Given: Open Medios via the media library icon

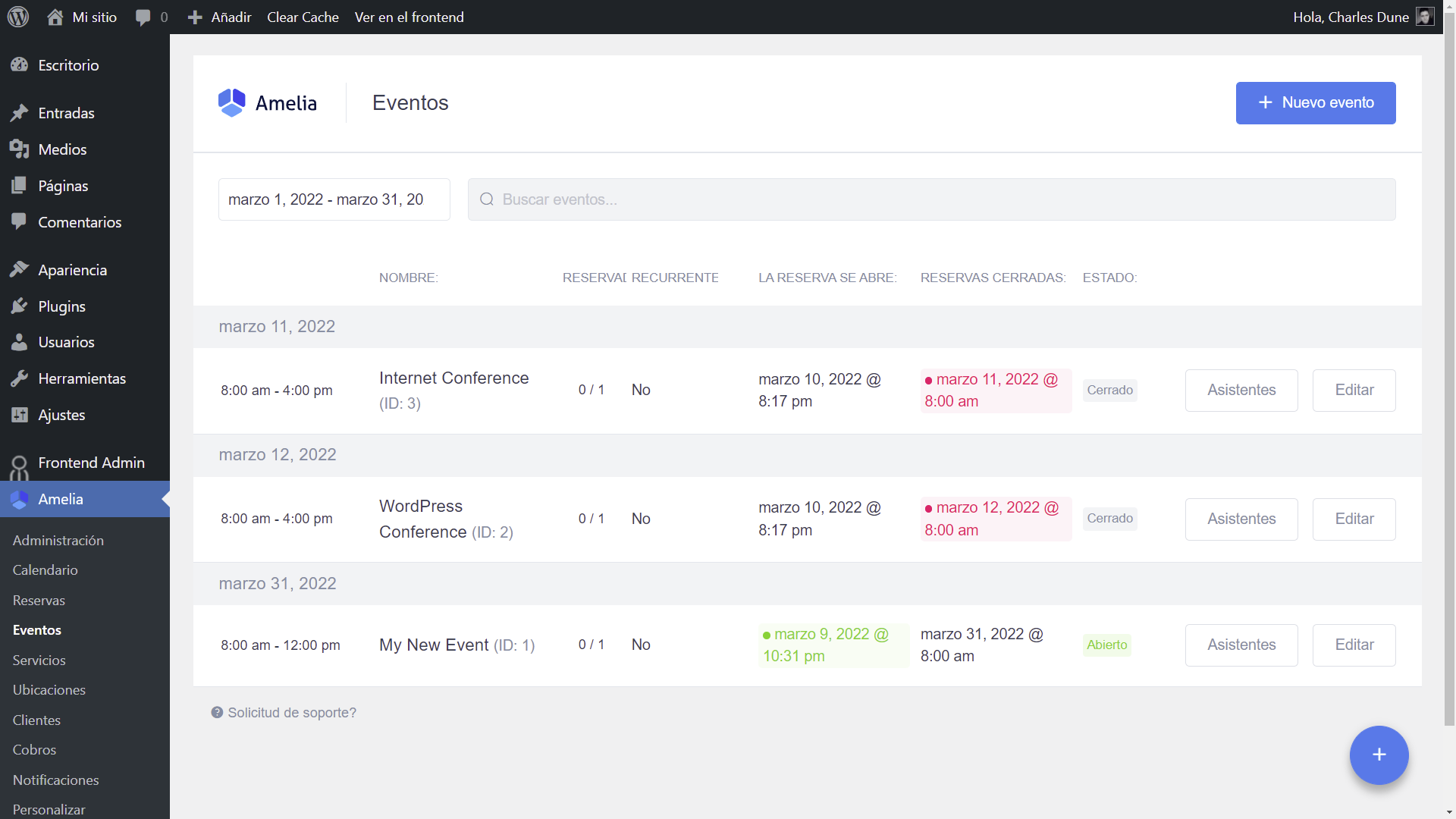Looking at the screenshot, I should coord(20,149).
